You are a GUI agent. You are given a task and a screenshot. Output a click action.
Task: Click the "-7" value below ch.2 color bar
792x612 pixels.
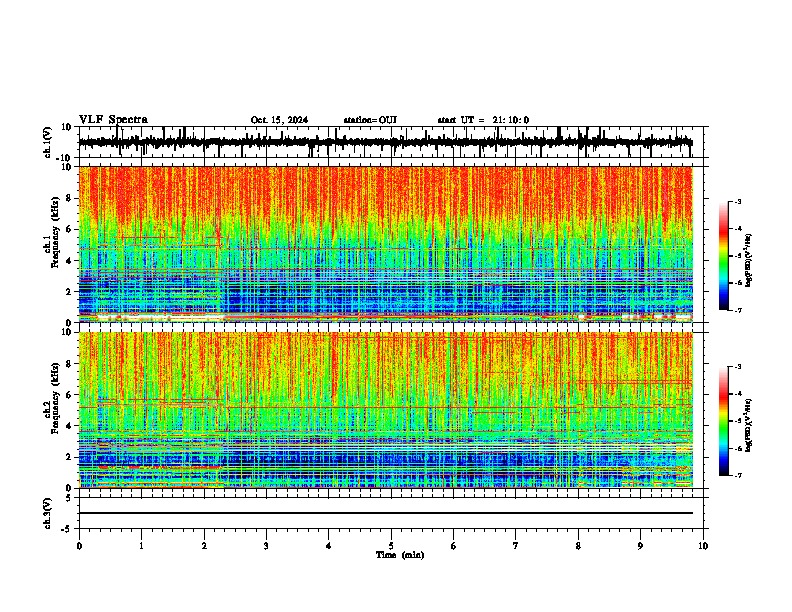point(738,475)
